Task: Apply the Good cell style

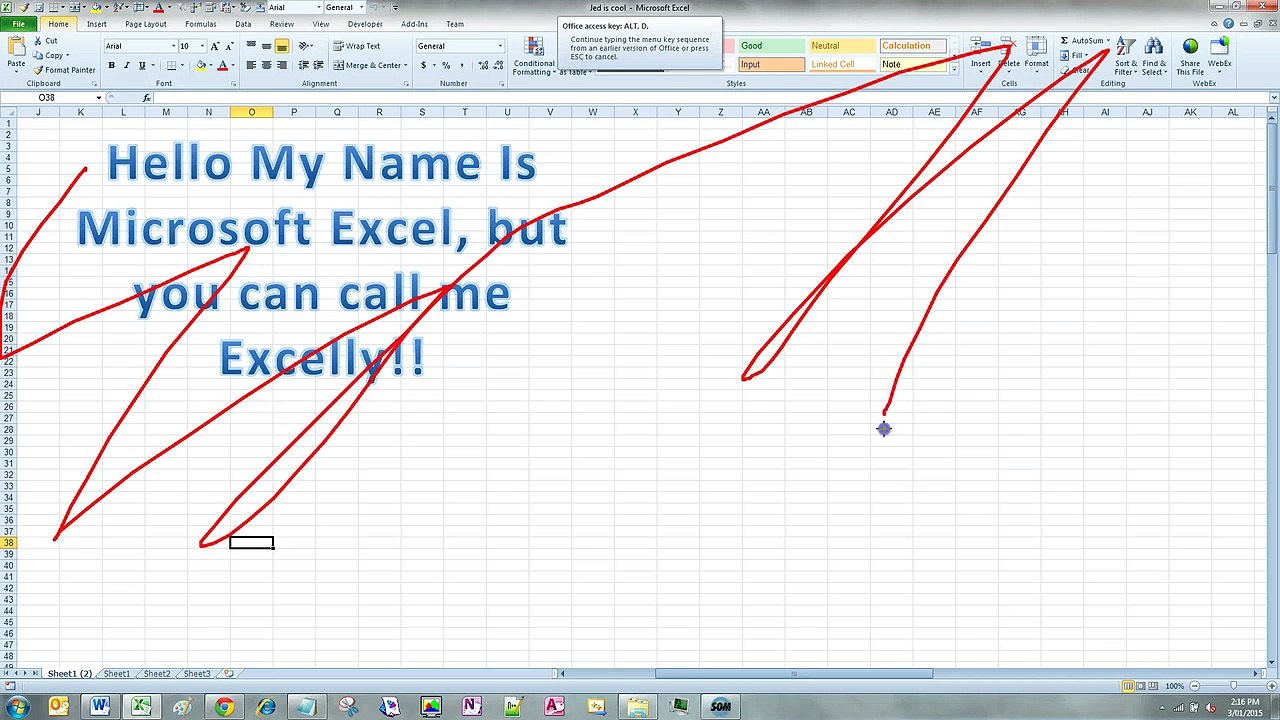Action: click(x=771, y=46)
